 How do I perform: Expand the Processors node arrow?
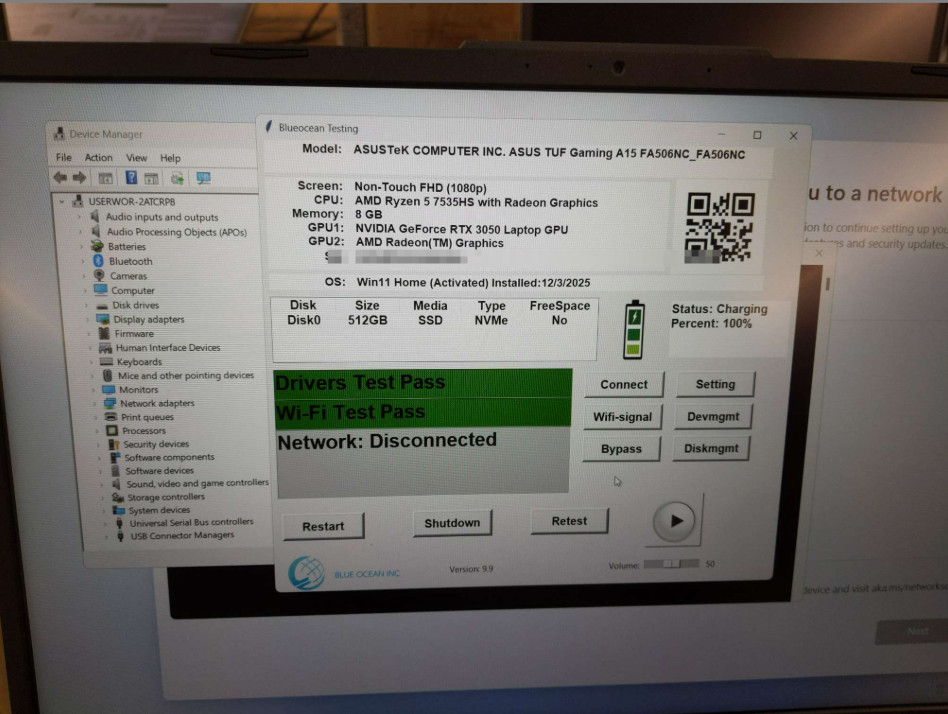[x=97, y=430]
